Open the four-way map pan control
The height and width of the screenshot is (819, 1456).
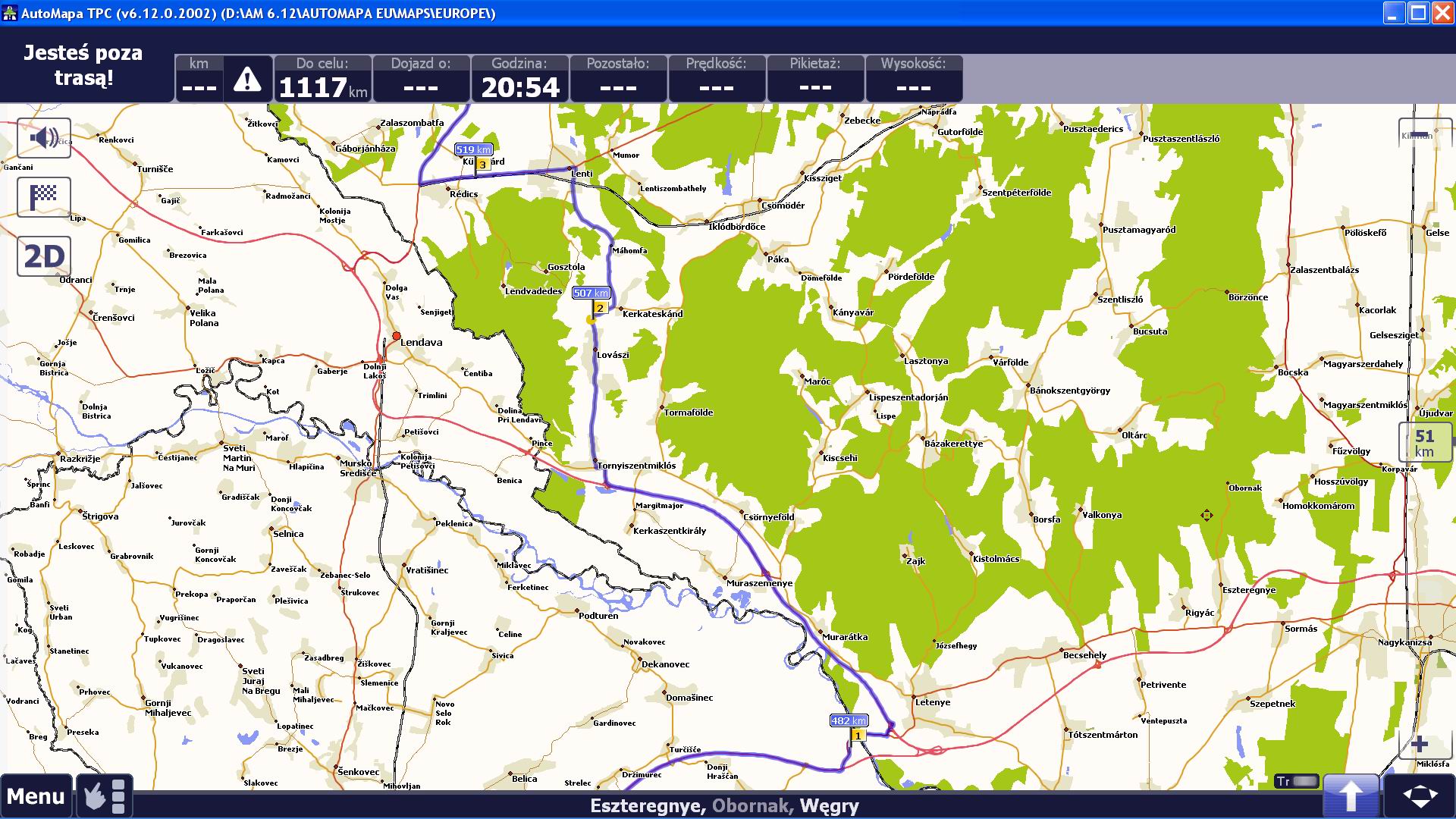point(1419,795)
